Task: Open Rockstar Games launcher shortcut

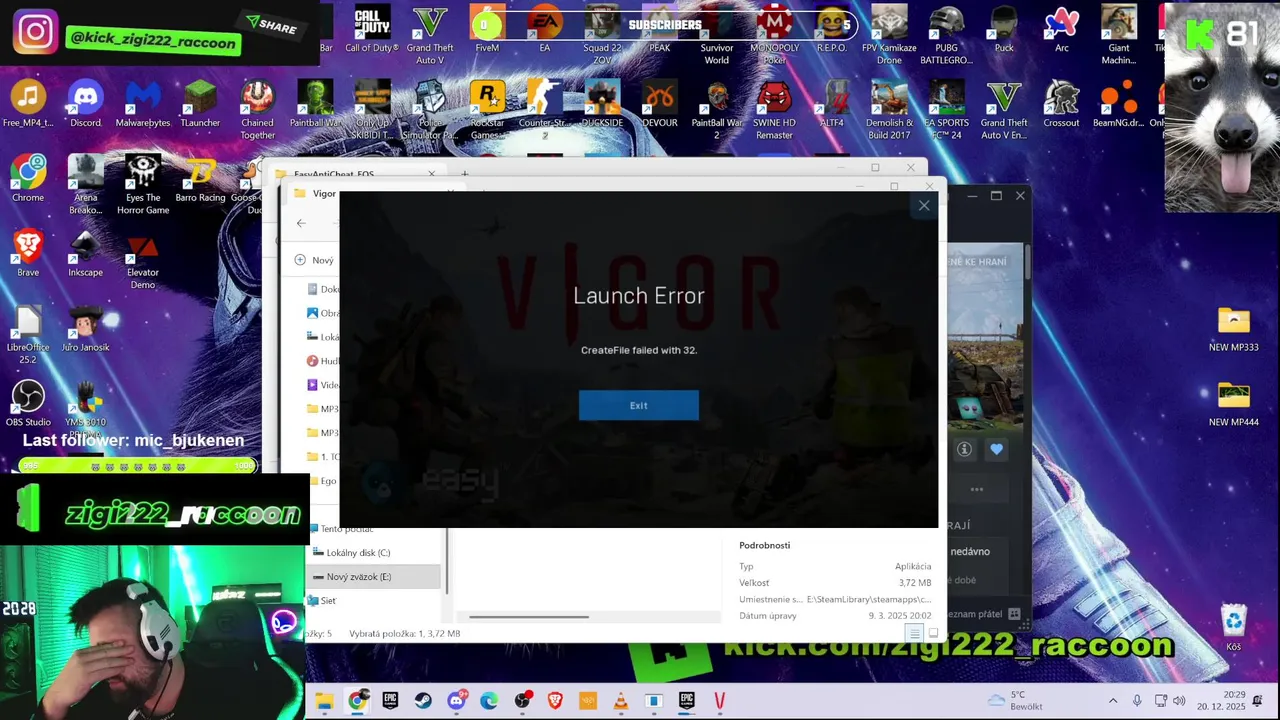Action: pyautogui.click(x=487, y=111)
